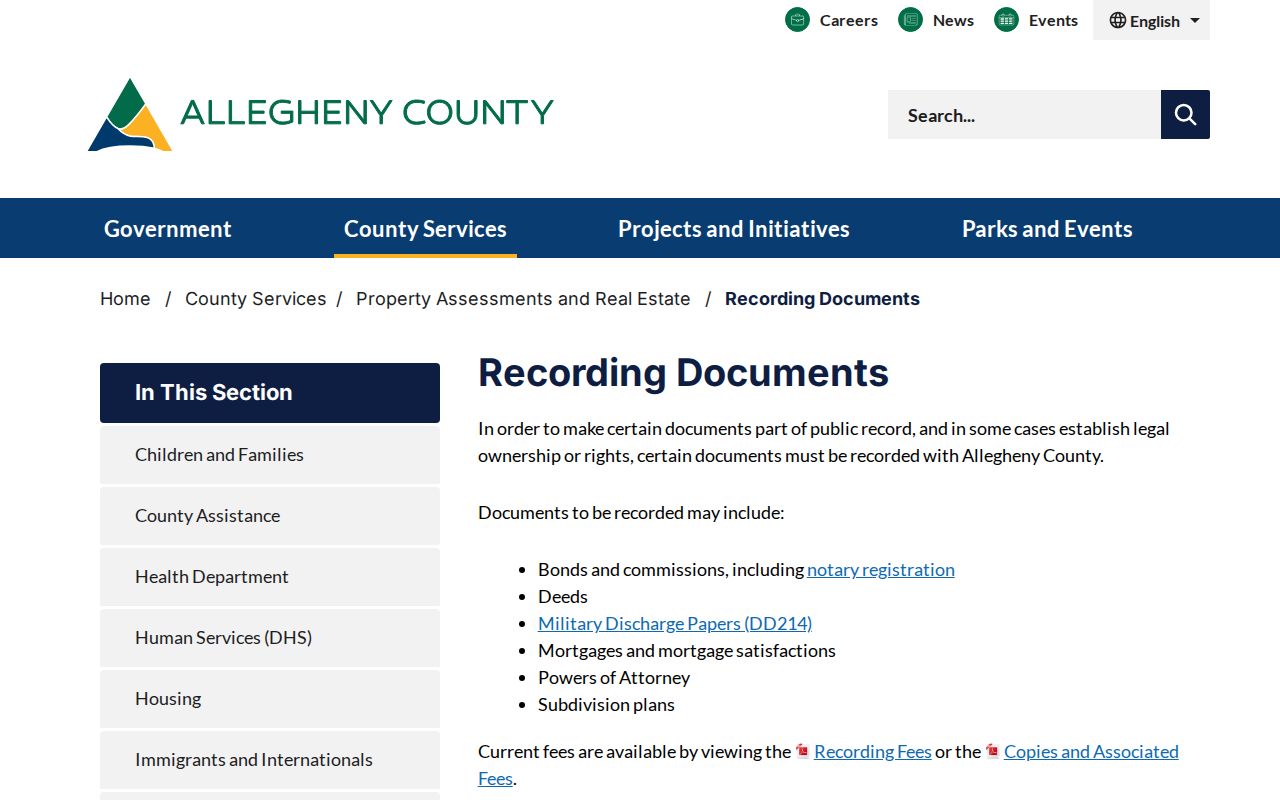Click in the Search input field
1280x800 pixels.
(x=1024, y=115)
